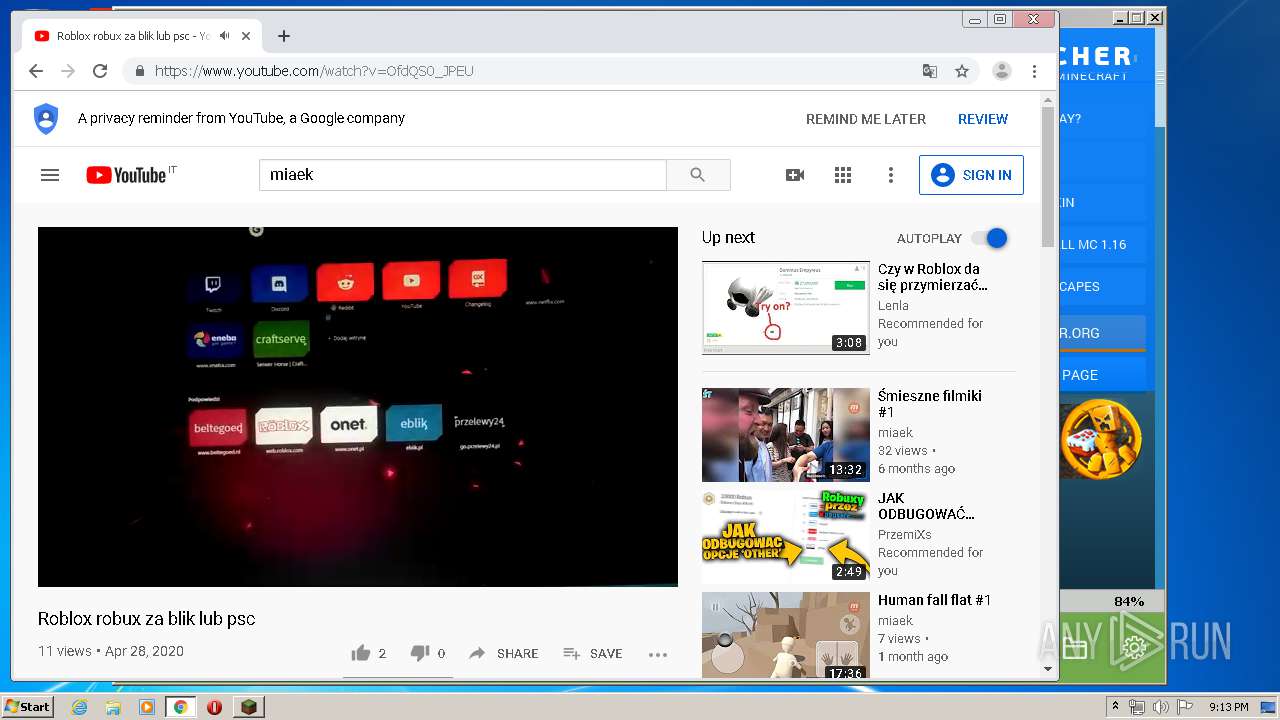This screenshot has width=1280, height=720.
Task: Go forward in Chrome browser
Action: 68,71
